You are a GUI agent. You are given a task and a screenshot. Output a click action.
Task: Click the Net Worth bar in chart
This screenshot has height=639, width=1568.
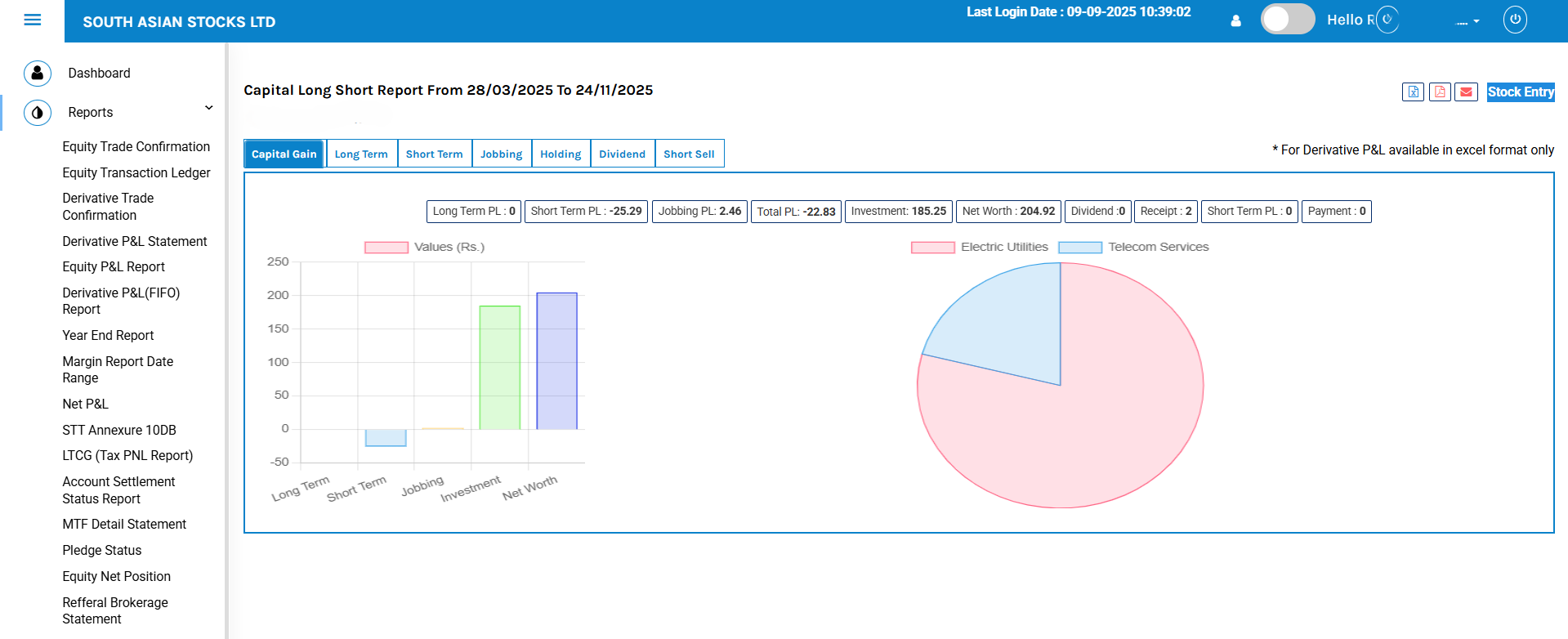(x=556, y=360)
